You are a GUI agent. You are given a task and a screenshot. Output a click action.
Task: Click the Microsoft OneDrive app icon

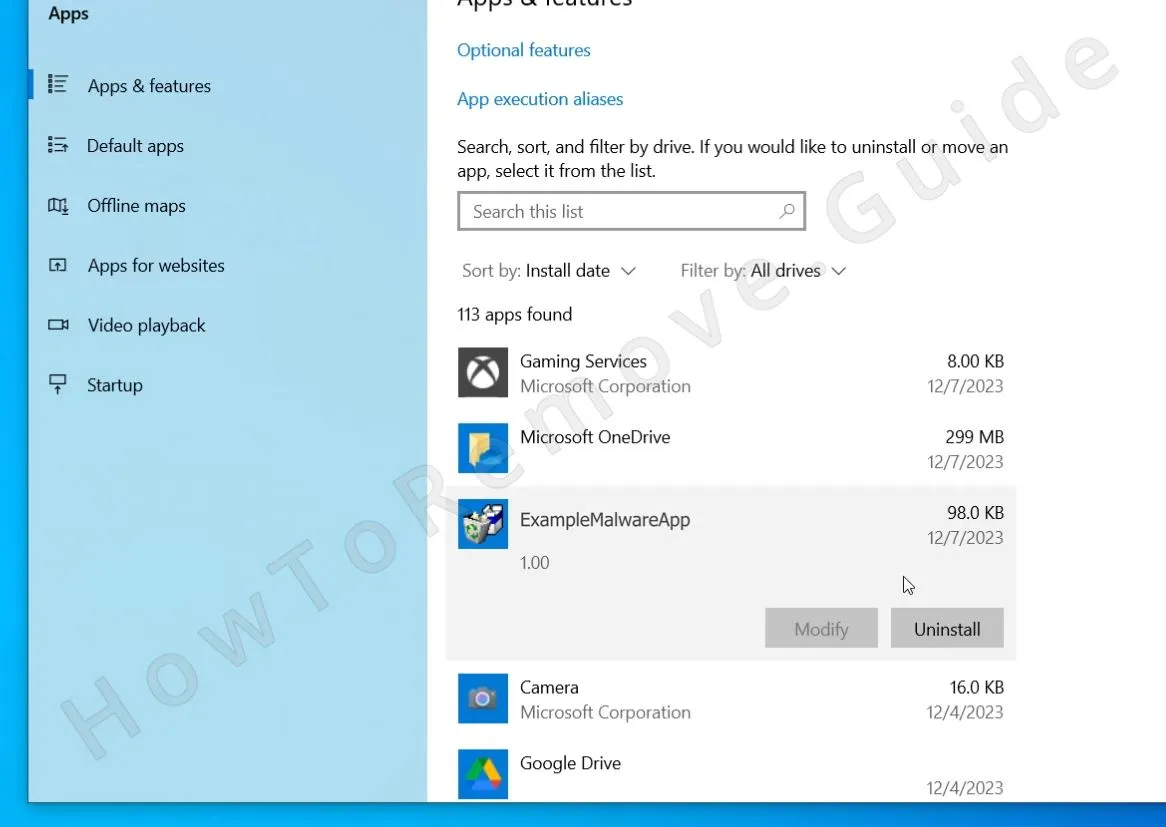coord(483,448)
